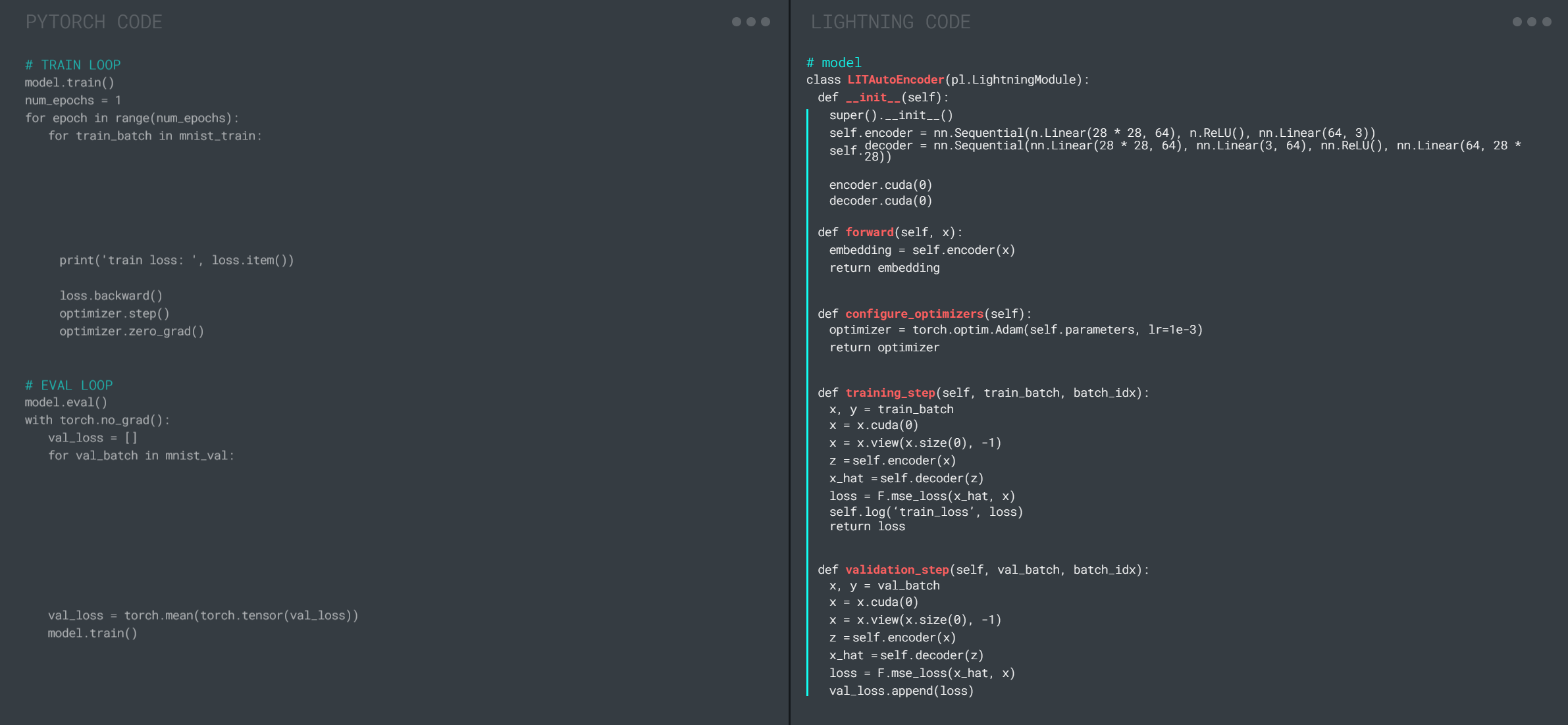Click the three-dot menu in PyTorch Code panel
The image size is (1568, 725).
(750, 22)
